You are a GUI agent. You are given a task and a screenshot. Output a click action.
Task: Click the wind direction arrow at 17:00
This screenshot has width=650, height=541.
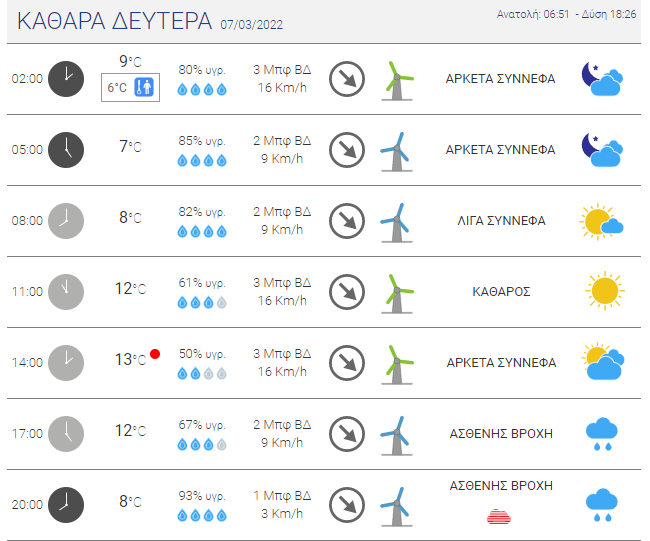point(347,433)
